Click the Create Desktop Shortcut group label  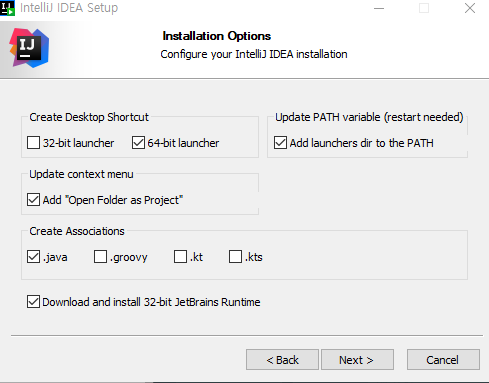click(89, 117)
